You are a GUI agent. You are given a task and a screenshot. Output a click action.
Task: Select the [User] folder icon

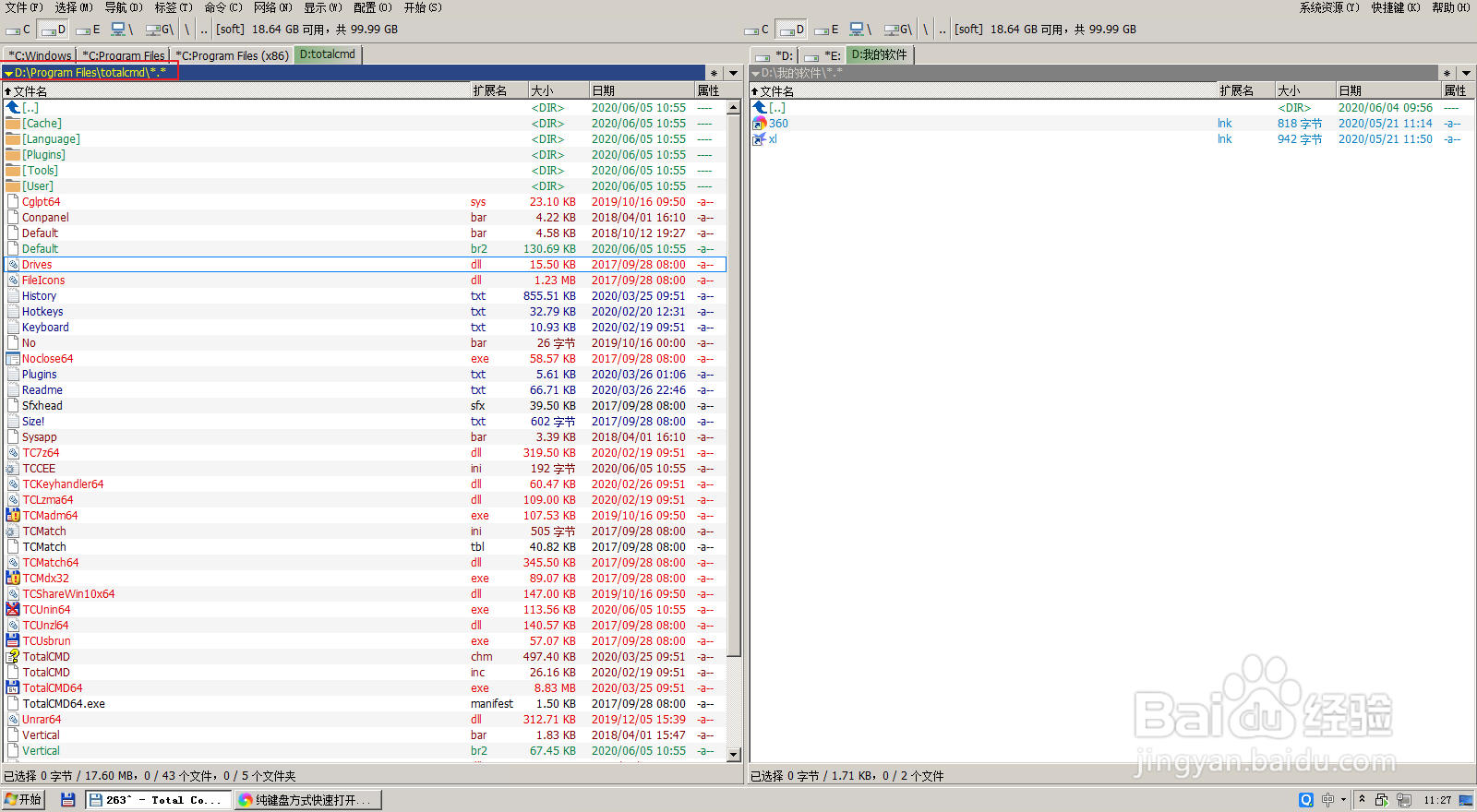pos(13,186)
